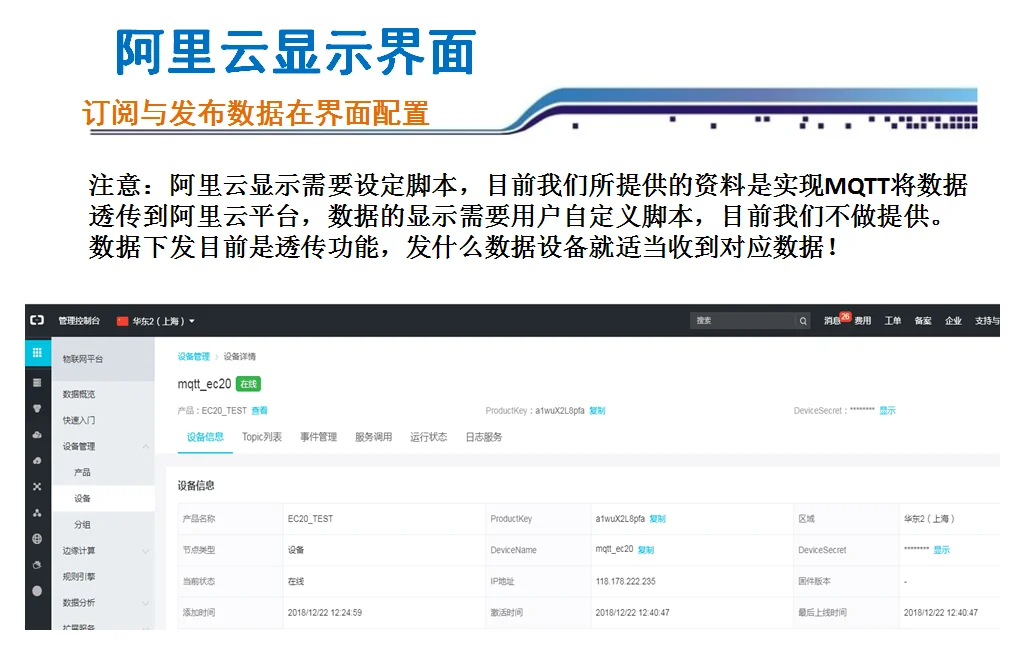
Task: Switch to the 设备信息 tab
Action: coord(205,437)
